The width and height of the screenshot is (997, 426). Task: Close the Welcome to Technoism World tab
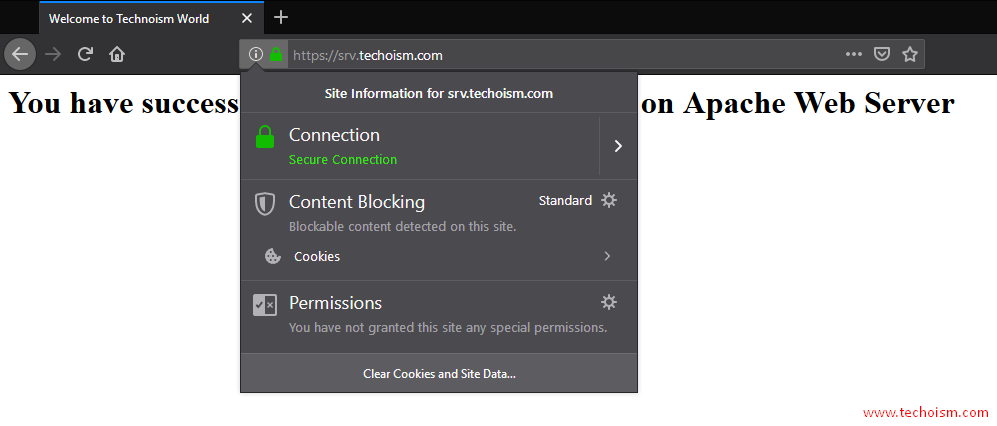pyautogui.click(x=247, y=18)
